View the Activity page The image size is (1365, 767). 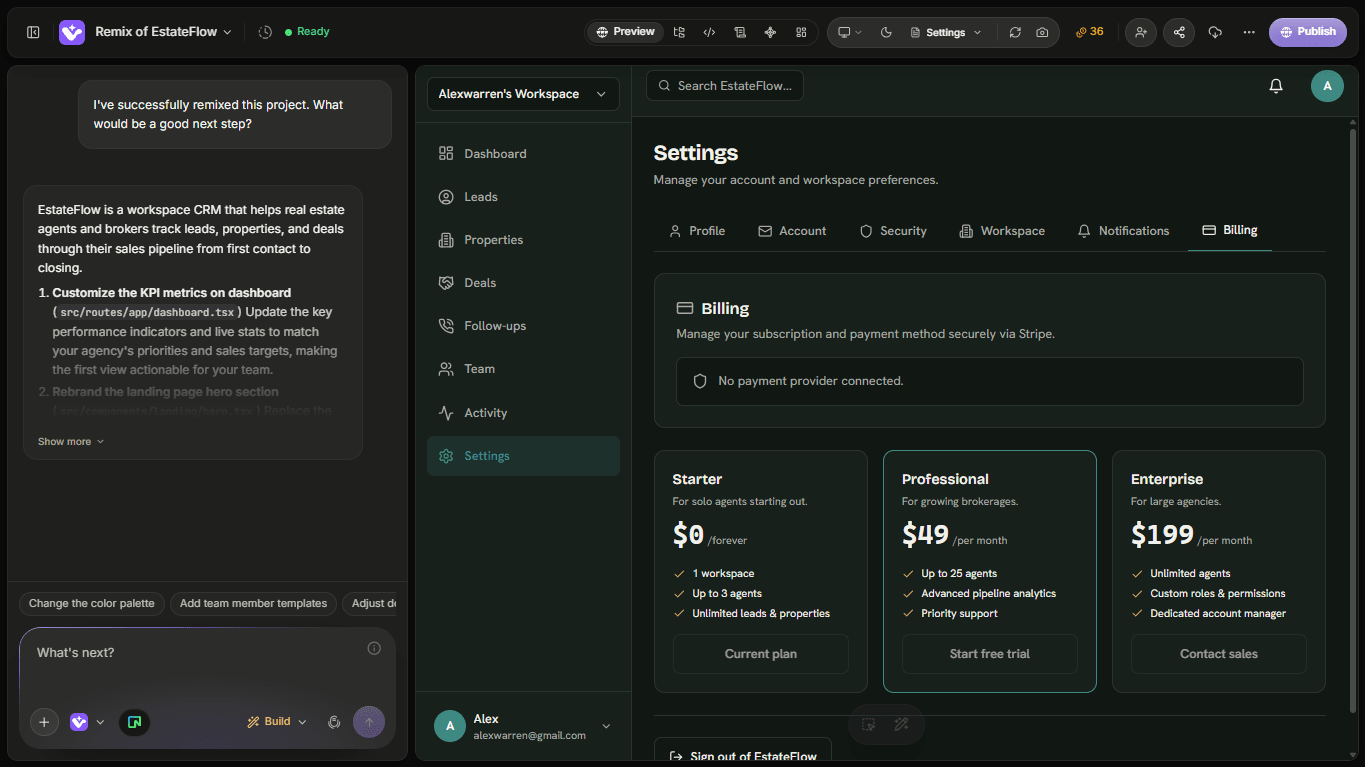(523, 413)
